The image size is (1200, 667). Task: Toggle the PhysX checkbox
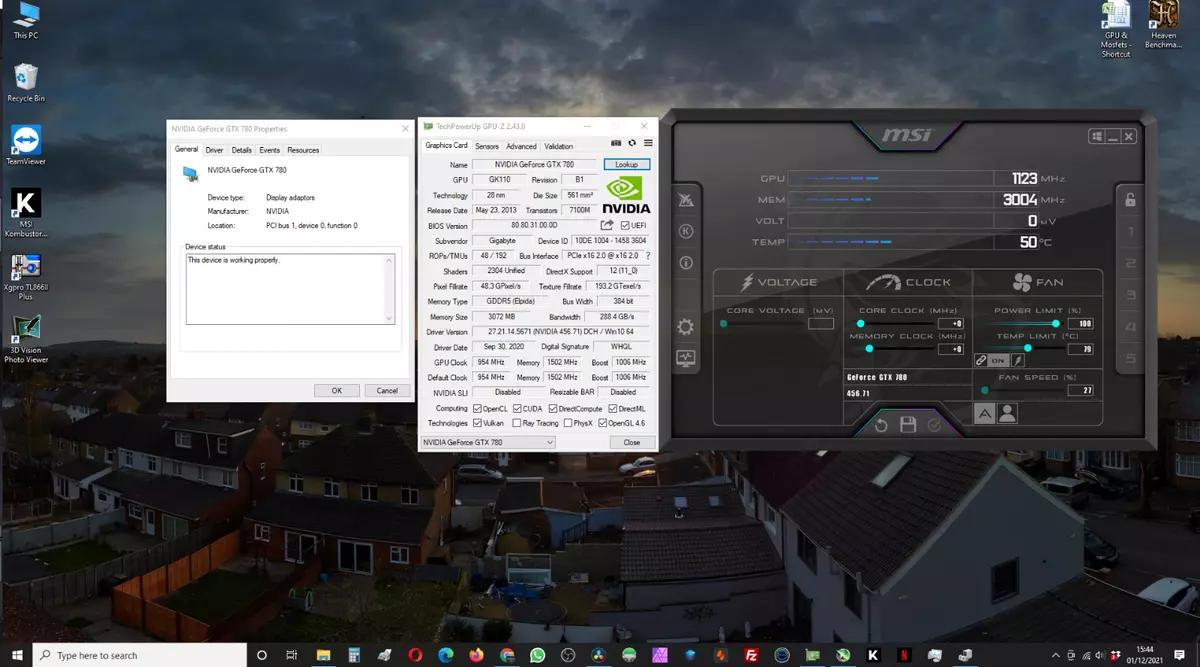coord(567,423)
